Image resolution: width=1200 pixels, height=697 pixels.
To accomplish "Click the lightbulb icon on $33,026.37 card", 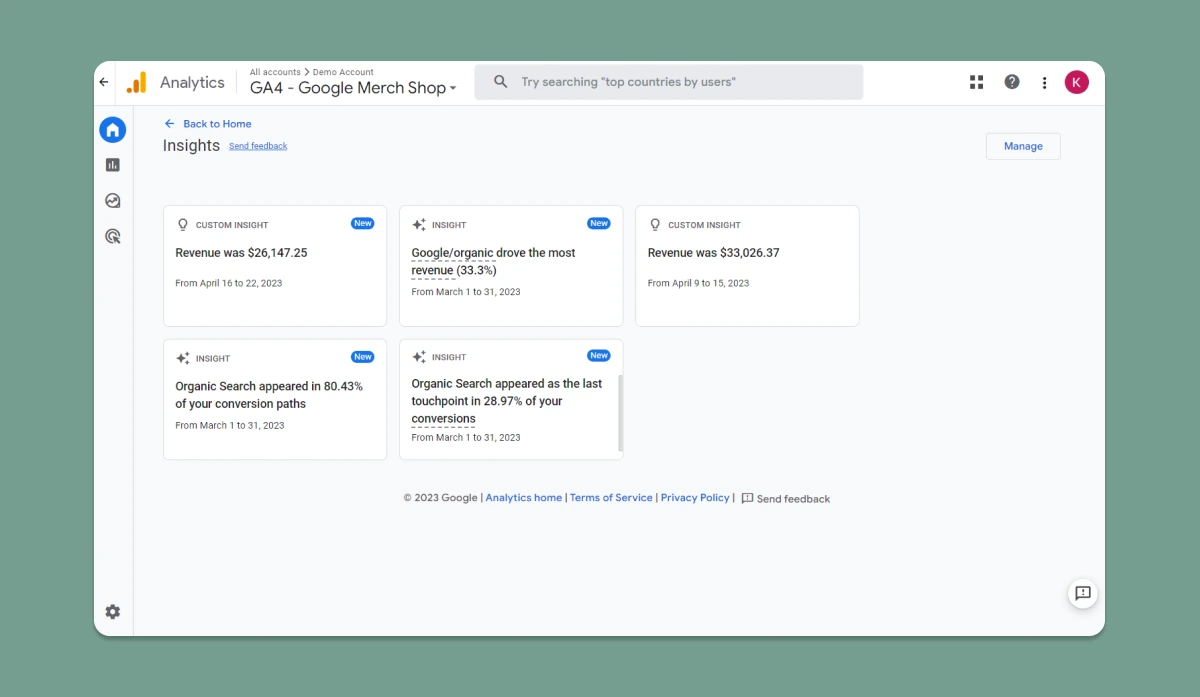I will tap(655, 225).
